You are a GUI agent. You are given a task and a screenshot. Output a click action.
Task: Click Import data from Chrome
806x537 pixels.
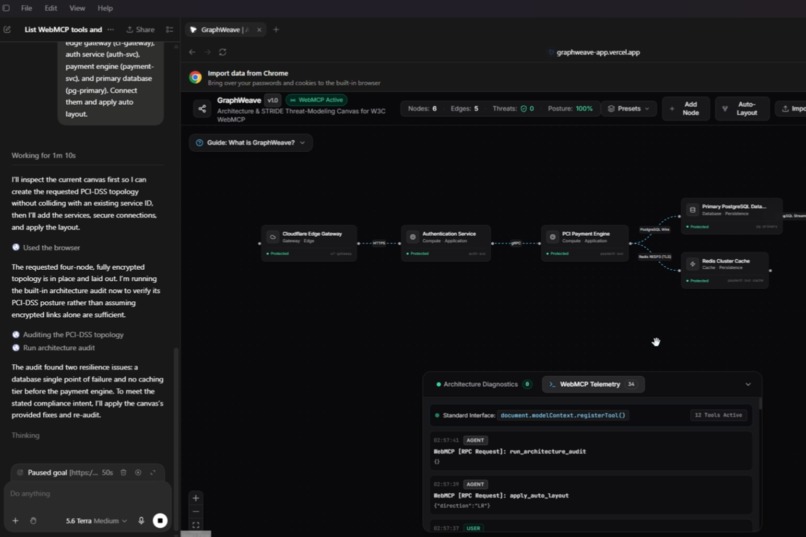click(x=248, y=73)
